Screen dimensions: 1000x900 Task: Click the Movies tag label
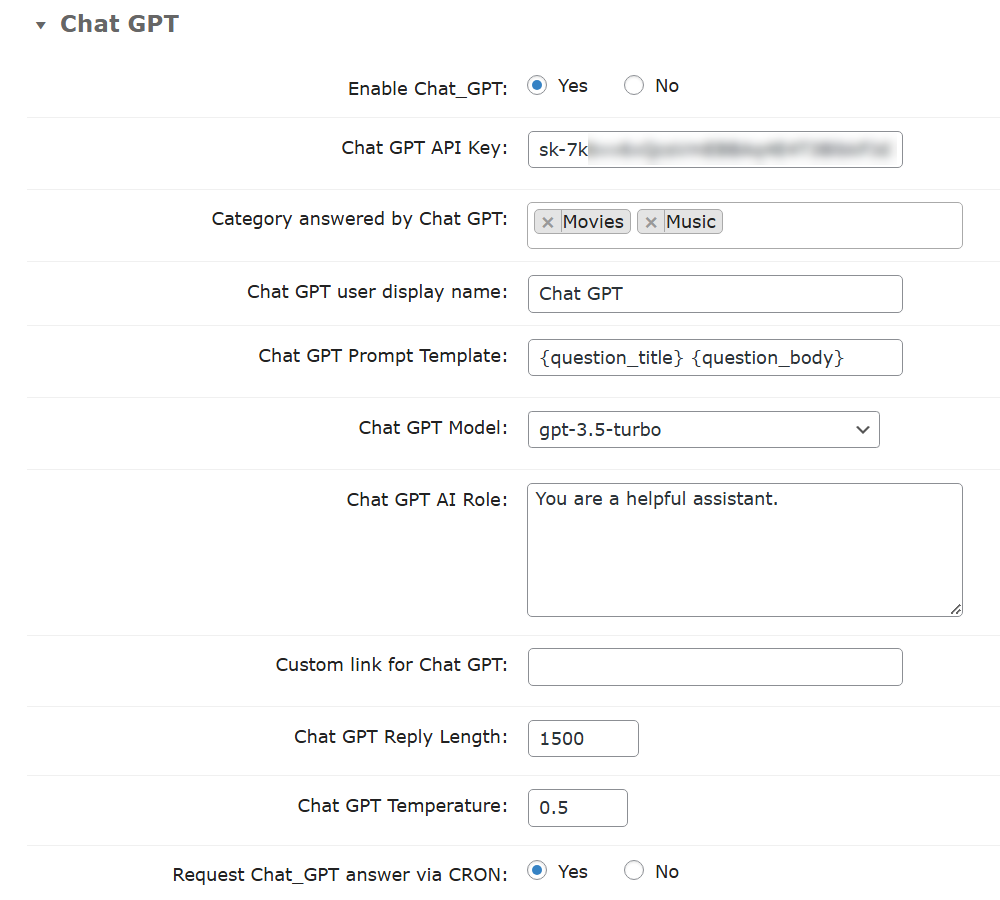(593, 222)
